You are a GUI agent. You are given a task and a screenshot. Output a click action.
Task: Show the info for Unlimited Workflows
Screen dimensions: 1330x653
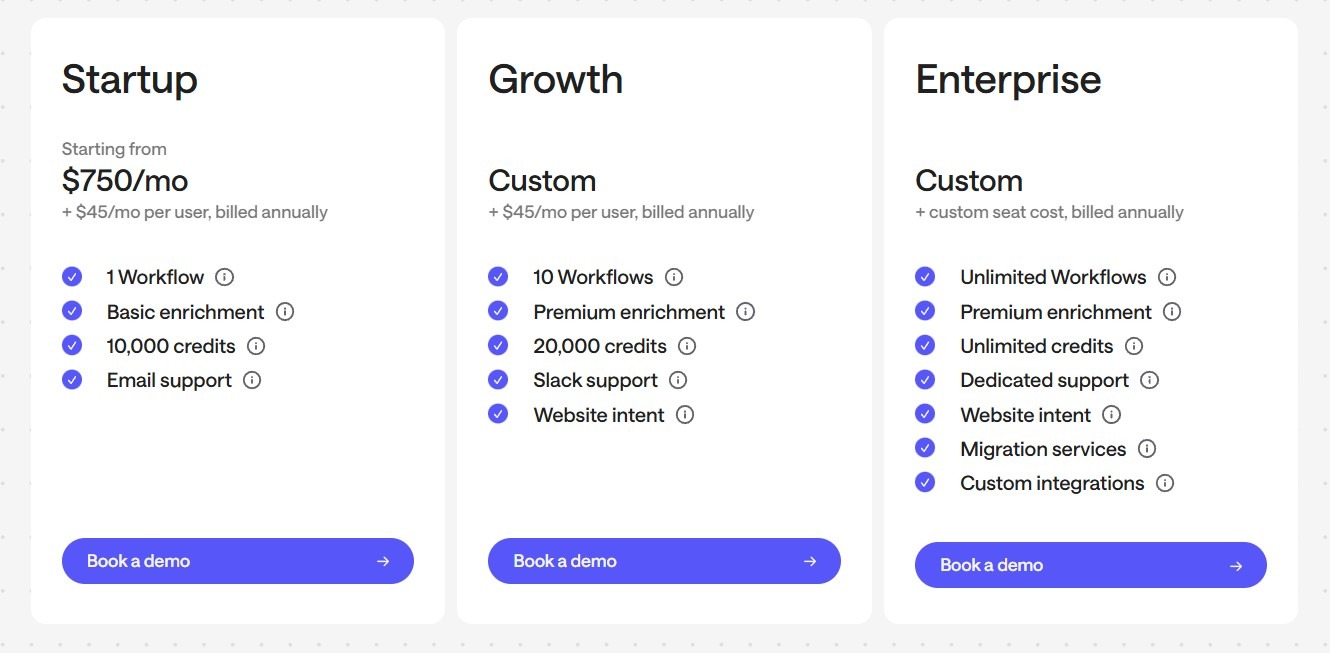pos(1167,277)
